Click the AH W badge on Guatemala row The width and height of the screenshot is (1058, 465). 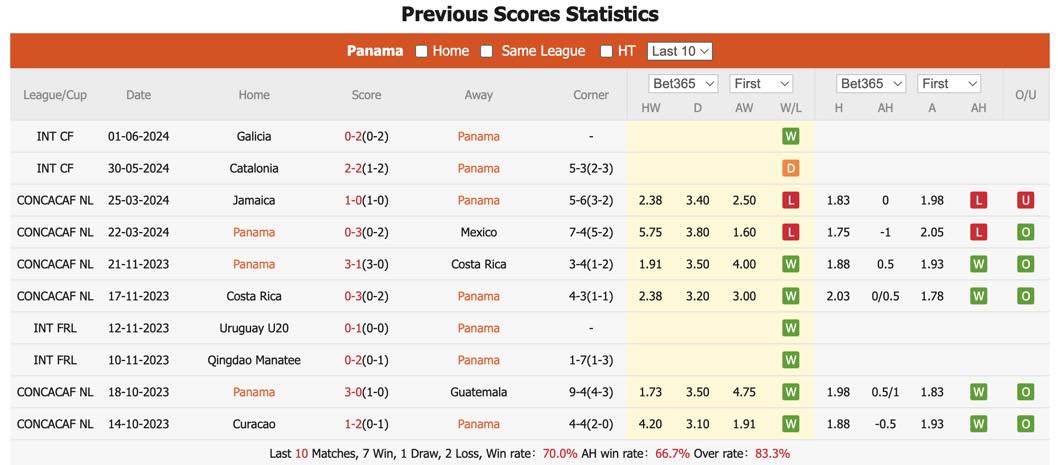pyautogui.click(x=978, y=392)
